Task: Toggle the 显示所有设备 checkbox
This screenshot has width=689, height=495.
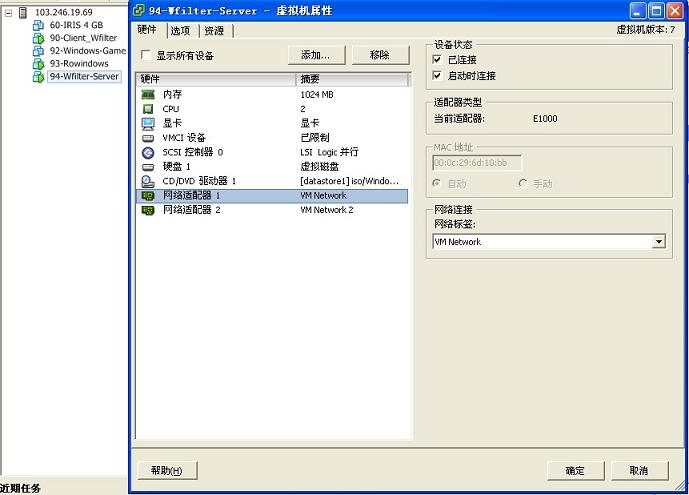Action: click(x=146, y=56)
